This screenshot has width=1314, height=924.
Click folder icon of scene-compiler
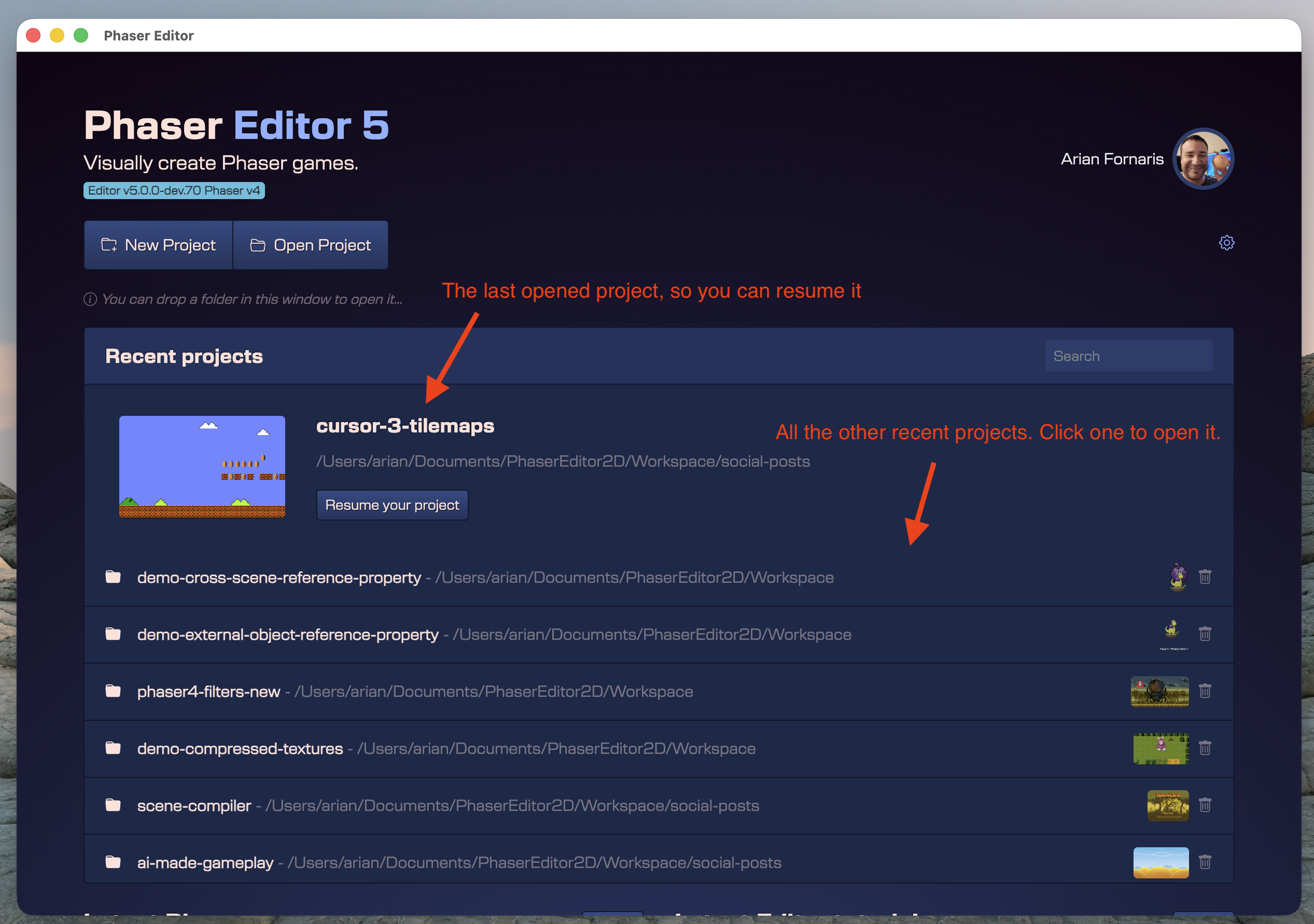tap(114, 805)
